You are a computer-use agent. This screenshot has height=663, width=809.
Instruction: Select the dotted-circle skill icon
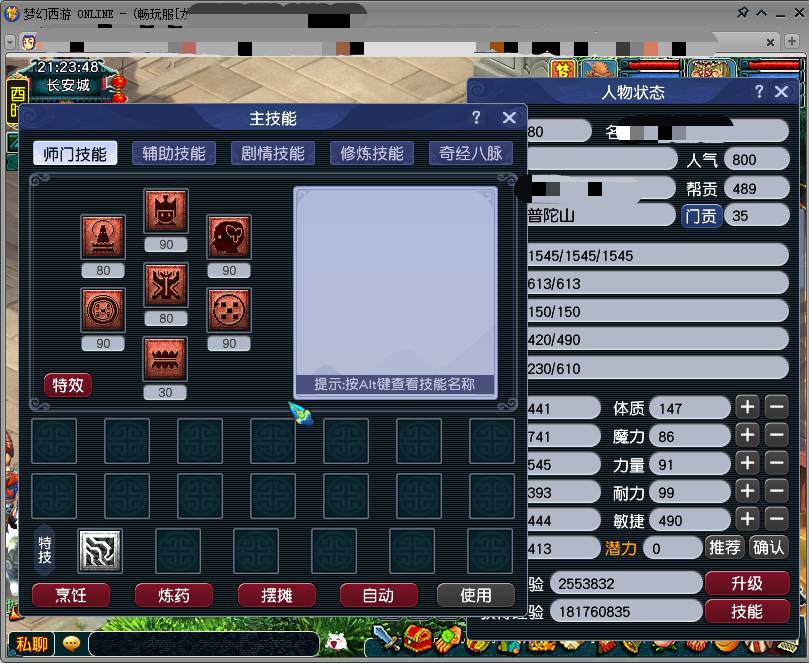(x=229, y=310)
